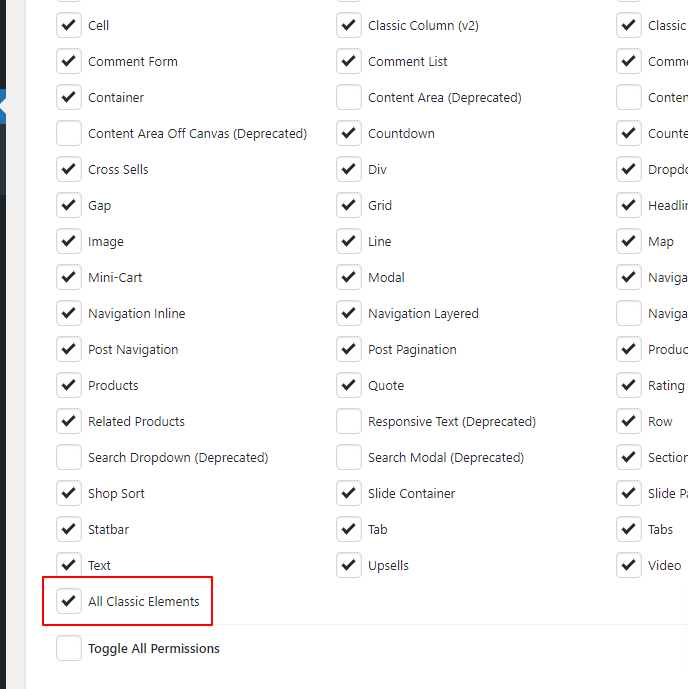
Task: Tick the Search Modal (Deprecated) box
Action: [349, 457]
